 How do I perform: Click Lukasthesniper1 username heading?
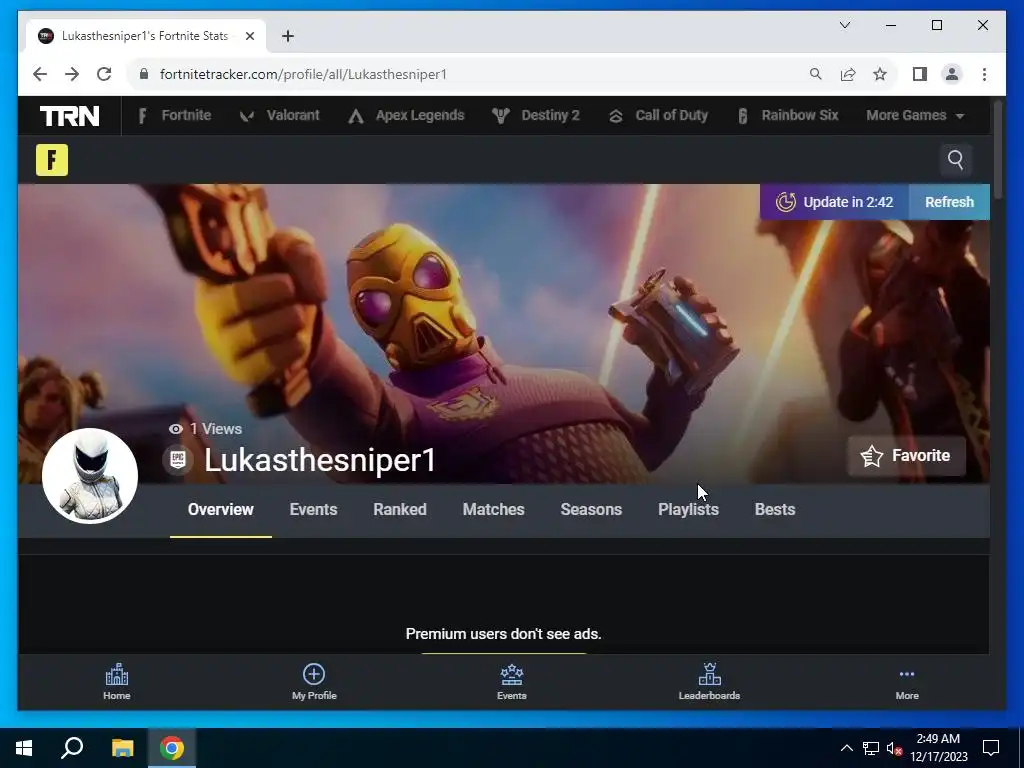tap(320, 460)
